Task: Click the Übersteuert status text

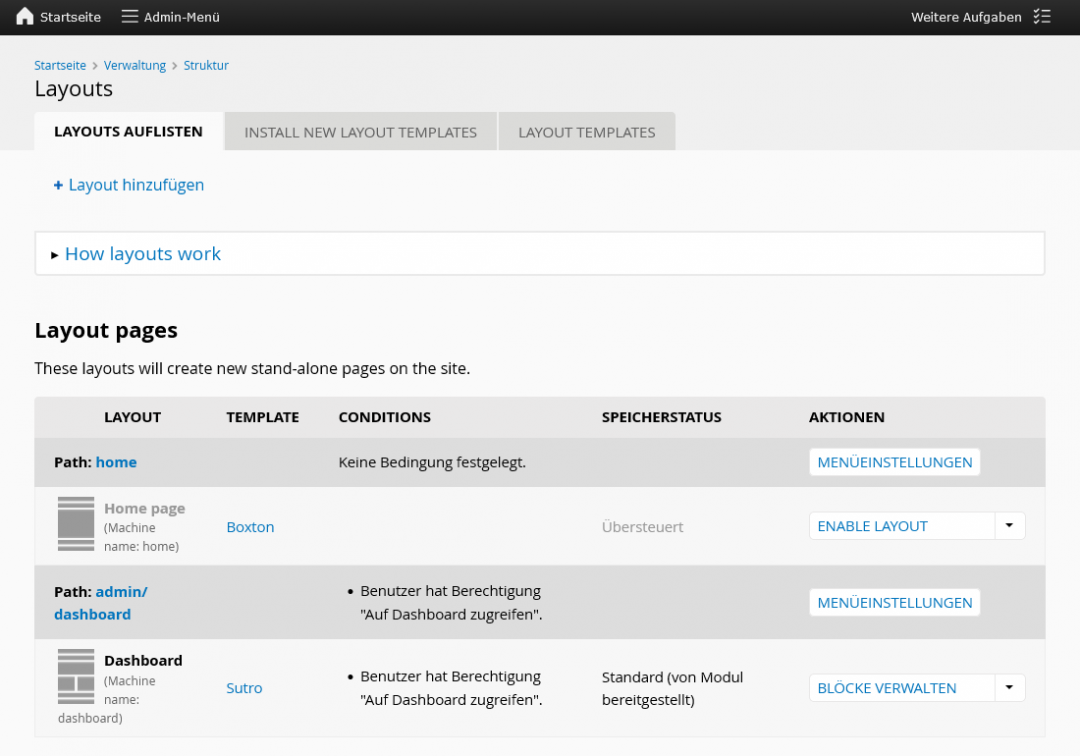Action: (x=643, y=527)
